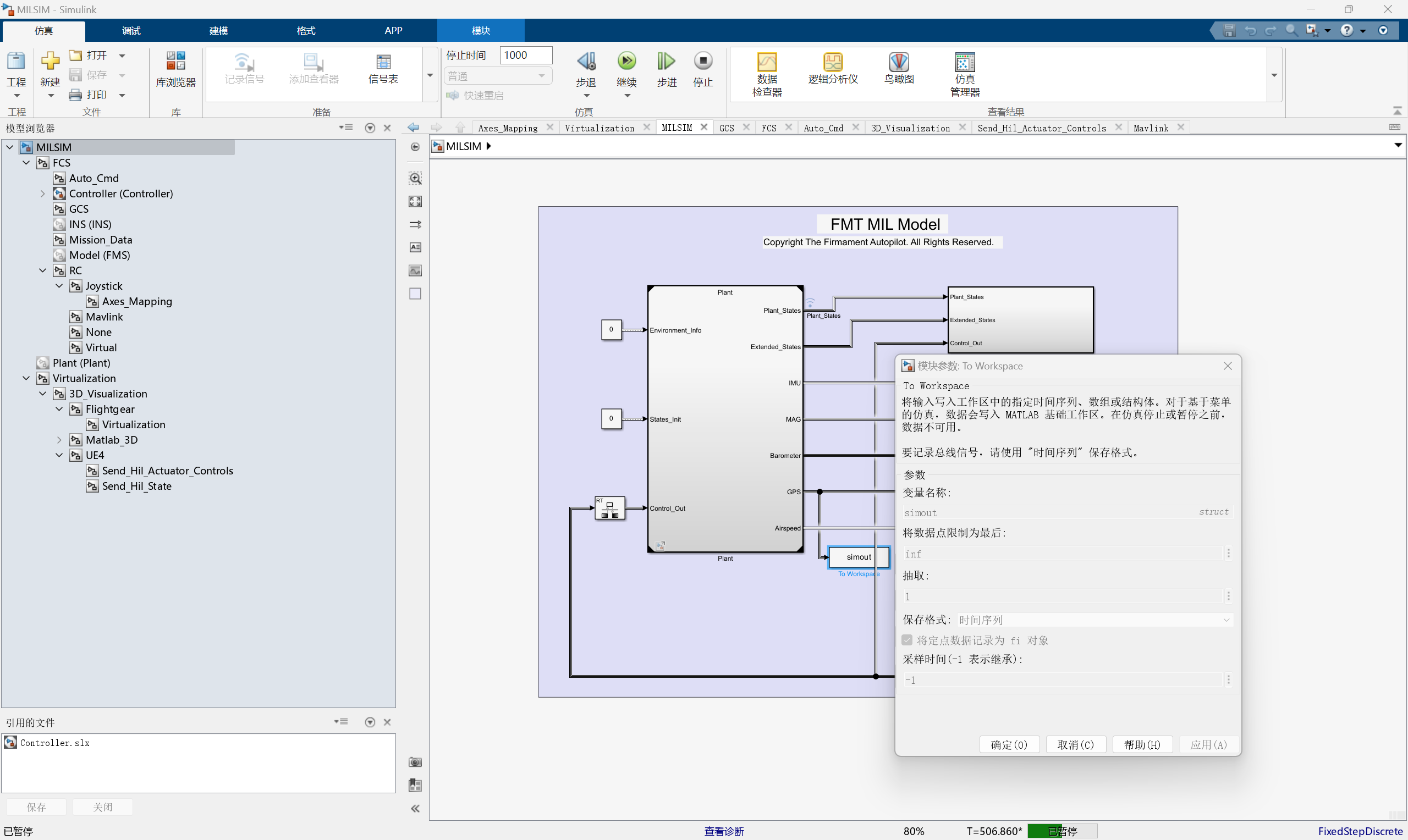Click the green Continue simulation button
This screenshot has height=840, width=1408.
626,60
